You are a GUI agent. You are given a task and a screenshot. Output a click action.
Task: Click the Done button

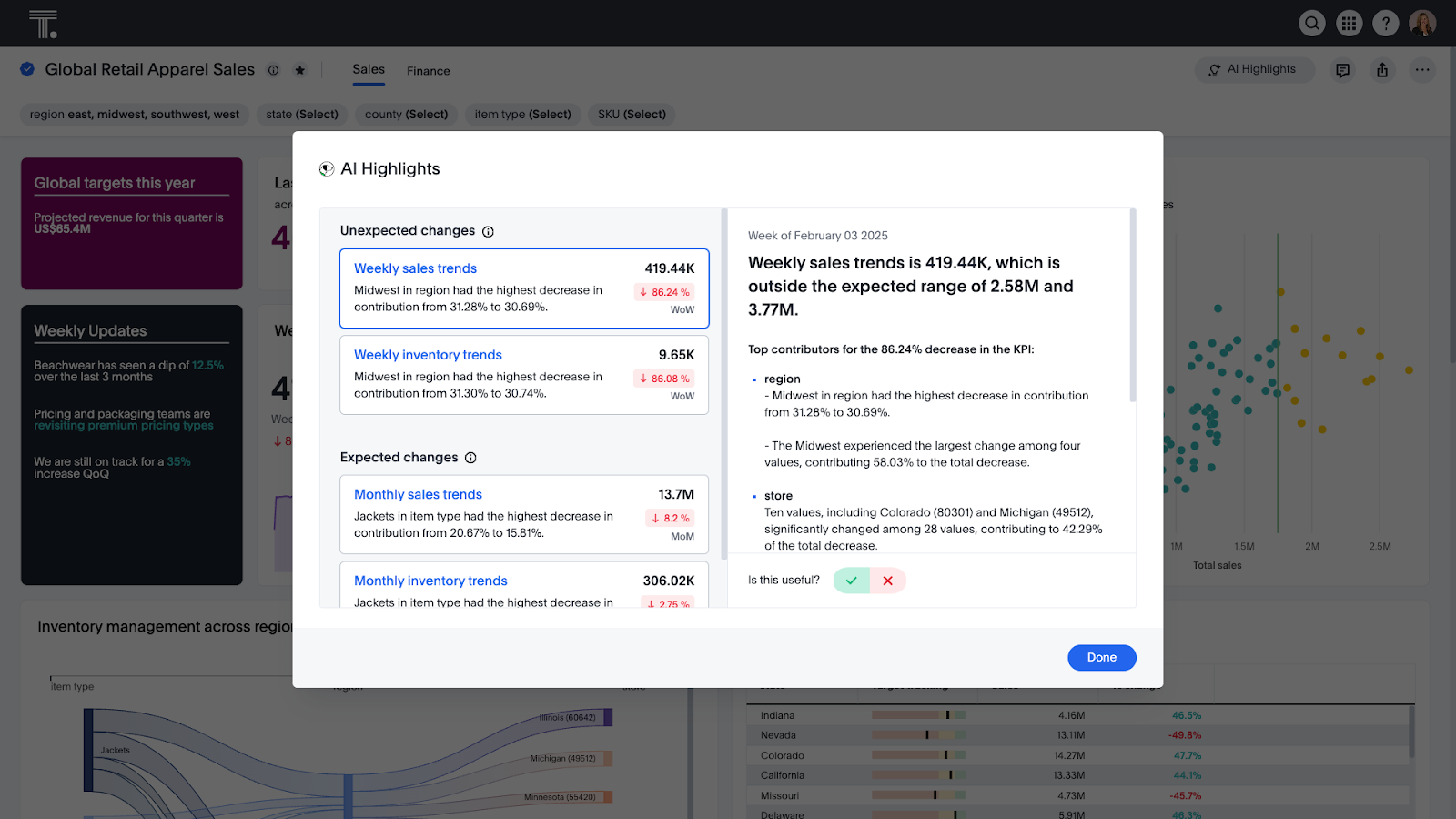click(x=1101, y=657)
